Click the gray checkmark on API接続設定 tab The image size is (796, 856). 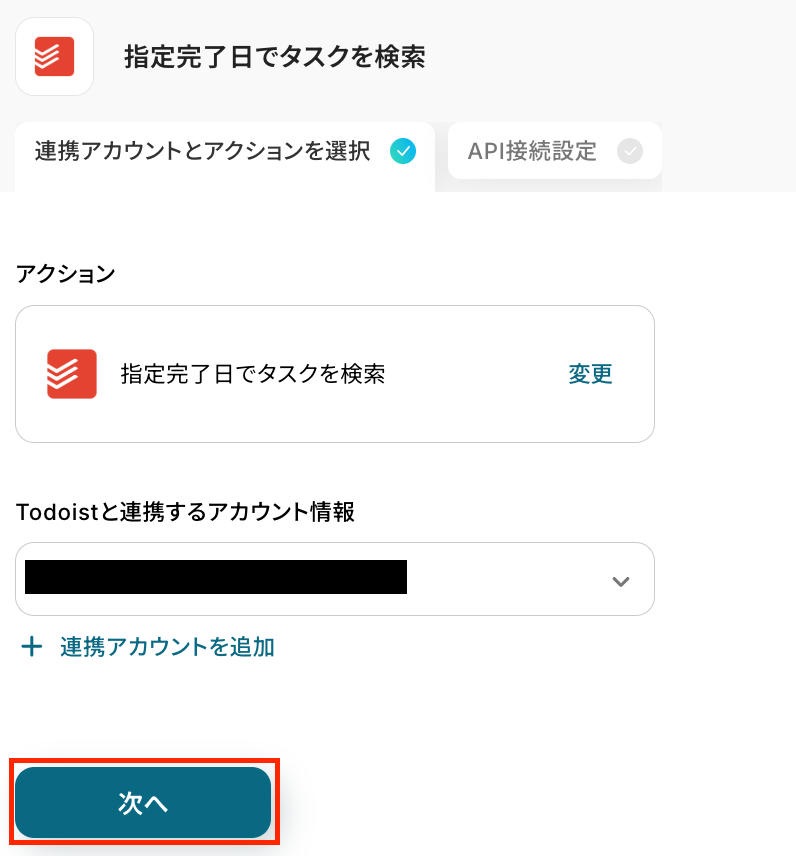pos(630,152)
